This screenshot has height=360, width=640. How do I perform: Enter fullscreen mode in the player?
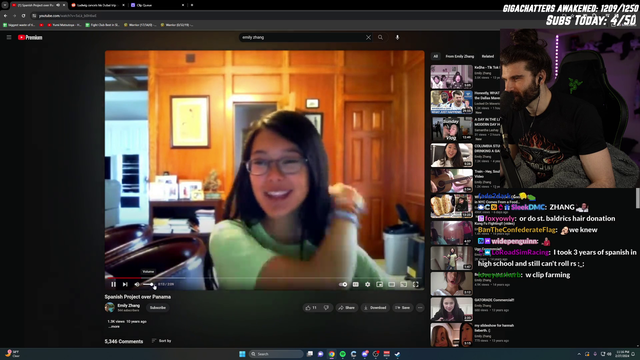pos(416,284)
